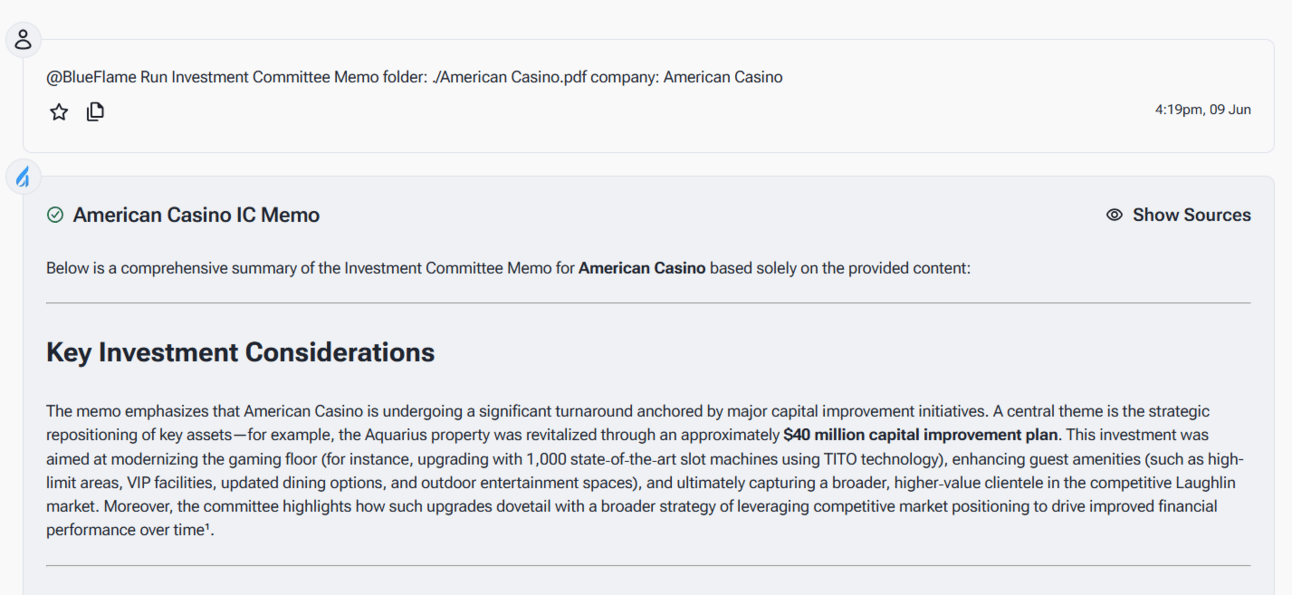The width and height of the screenshot is (1292, 595).
Task: Click the @BlueFlame mention in the prompt
Action: point(91,77)
